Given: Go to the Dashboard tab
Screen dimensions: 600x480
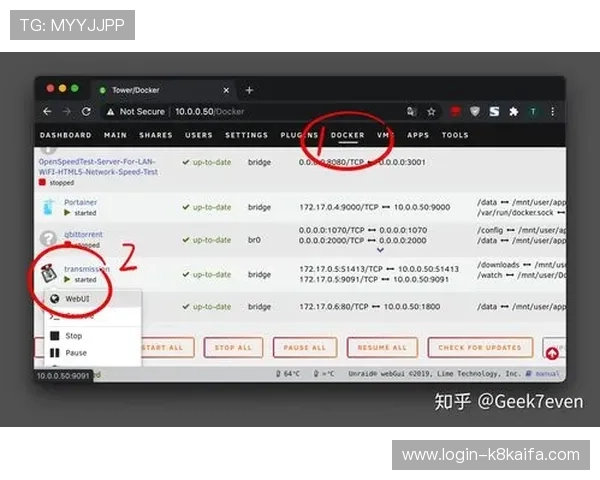Looking at the screenshot, I should [x=65, y=136].
